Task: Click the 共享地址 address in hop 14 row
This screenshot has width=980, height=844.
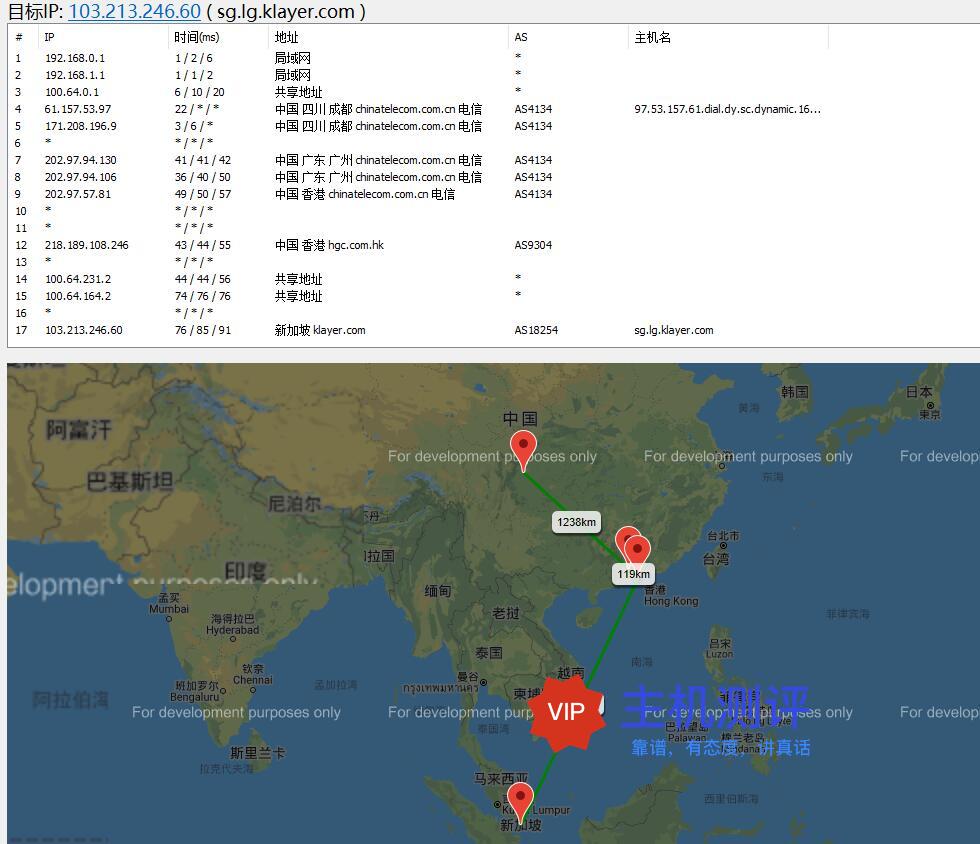Action: coord(299,279)
